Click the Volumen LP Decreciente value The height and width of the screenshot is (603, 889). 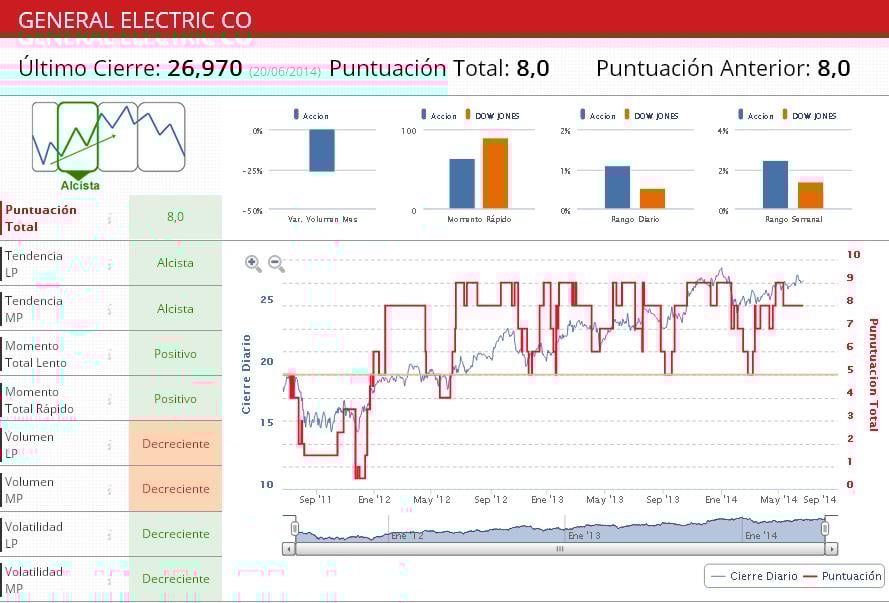pos(175,444)
